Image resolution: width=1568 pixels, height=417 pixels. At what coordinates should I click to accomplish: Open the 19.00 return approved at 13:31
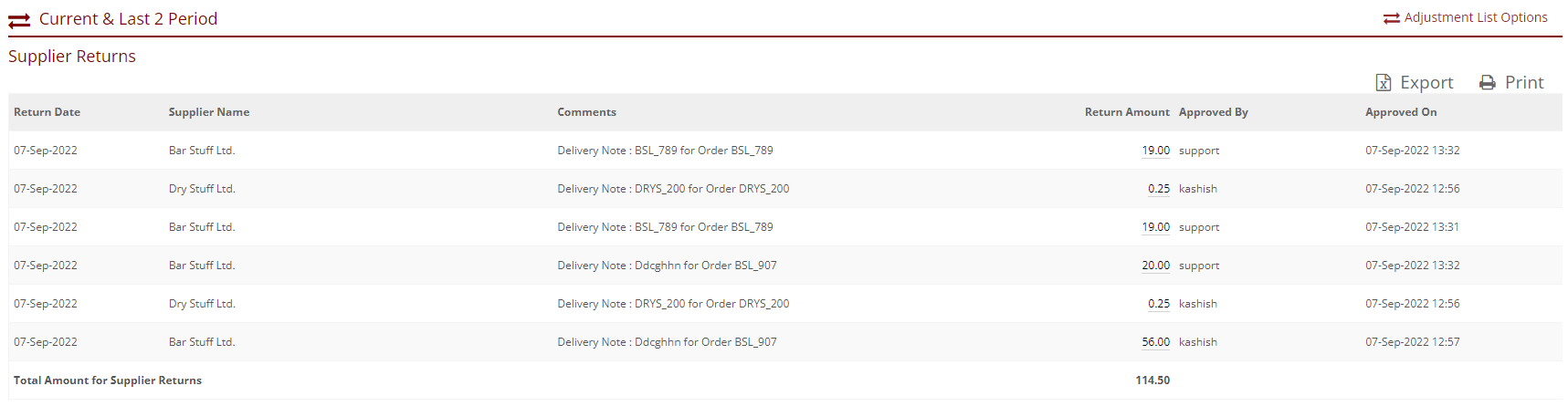[x=1155, y=227]
